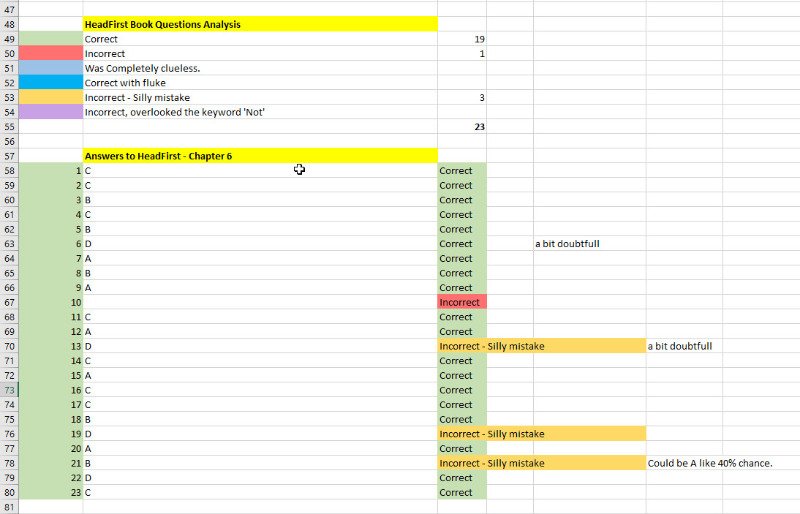
Task: Click the empty answer cell for question 10
Action: pos(260,302)
